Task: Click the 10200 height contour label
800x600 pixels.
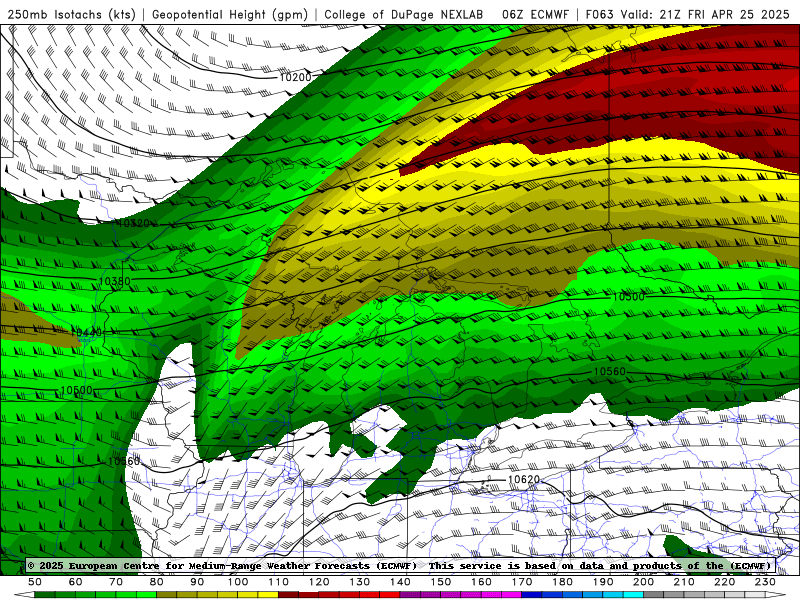Action: (x=295, y=78)
